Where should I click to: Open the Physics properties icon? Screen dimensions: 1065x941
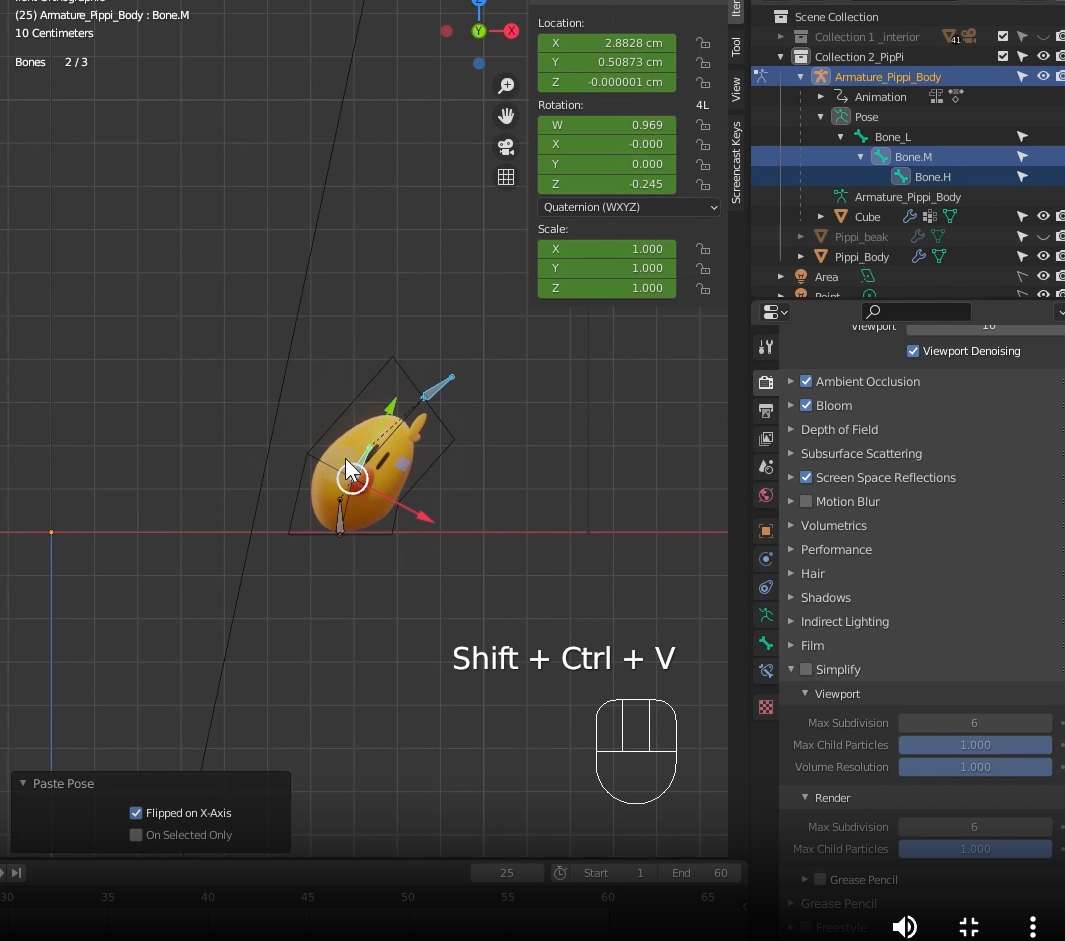765,558
